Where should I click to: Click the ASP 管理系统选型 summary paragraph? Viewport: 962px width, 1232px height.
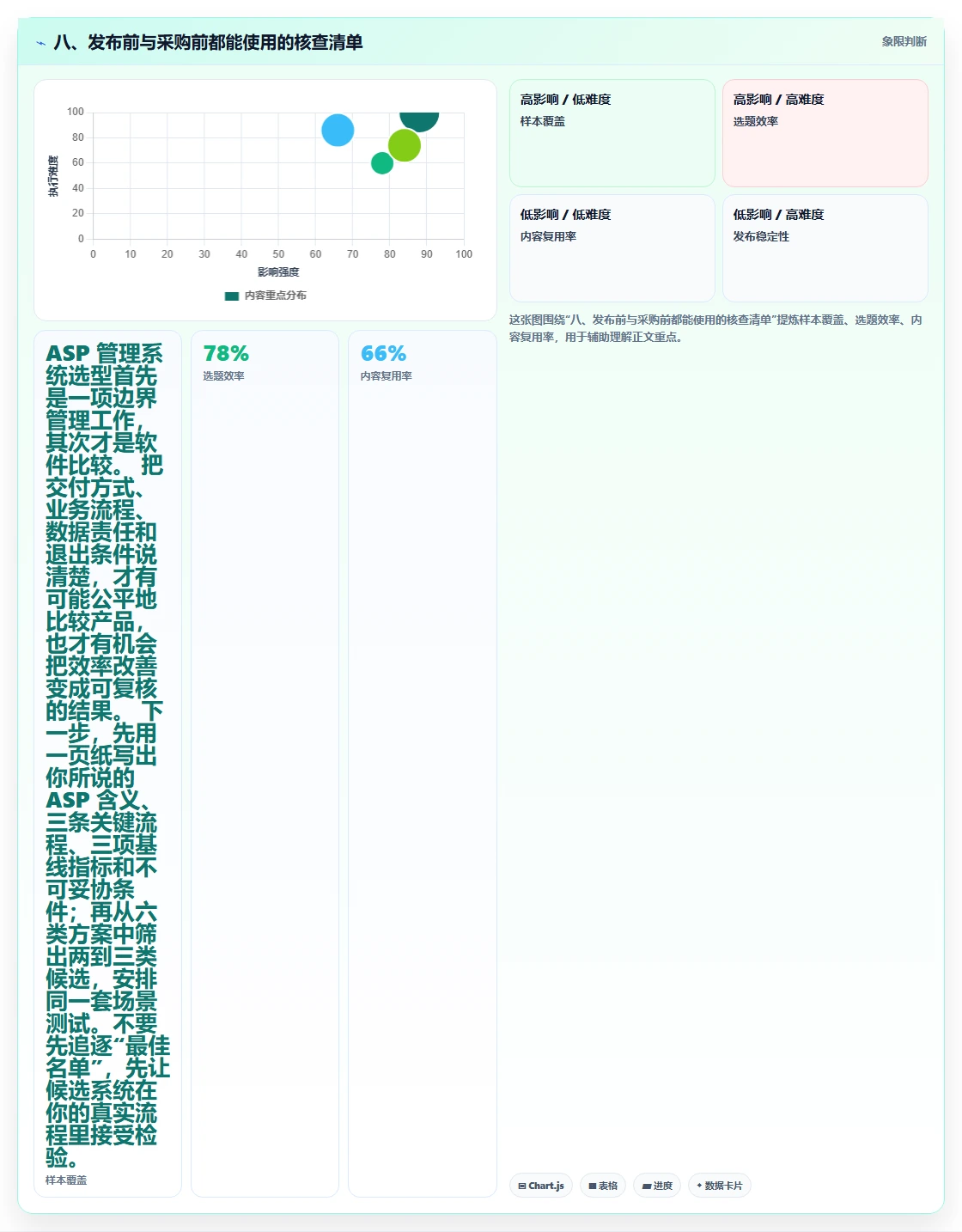point(107,756)
